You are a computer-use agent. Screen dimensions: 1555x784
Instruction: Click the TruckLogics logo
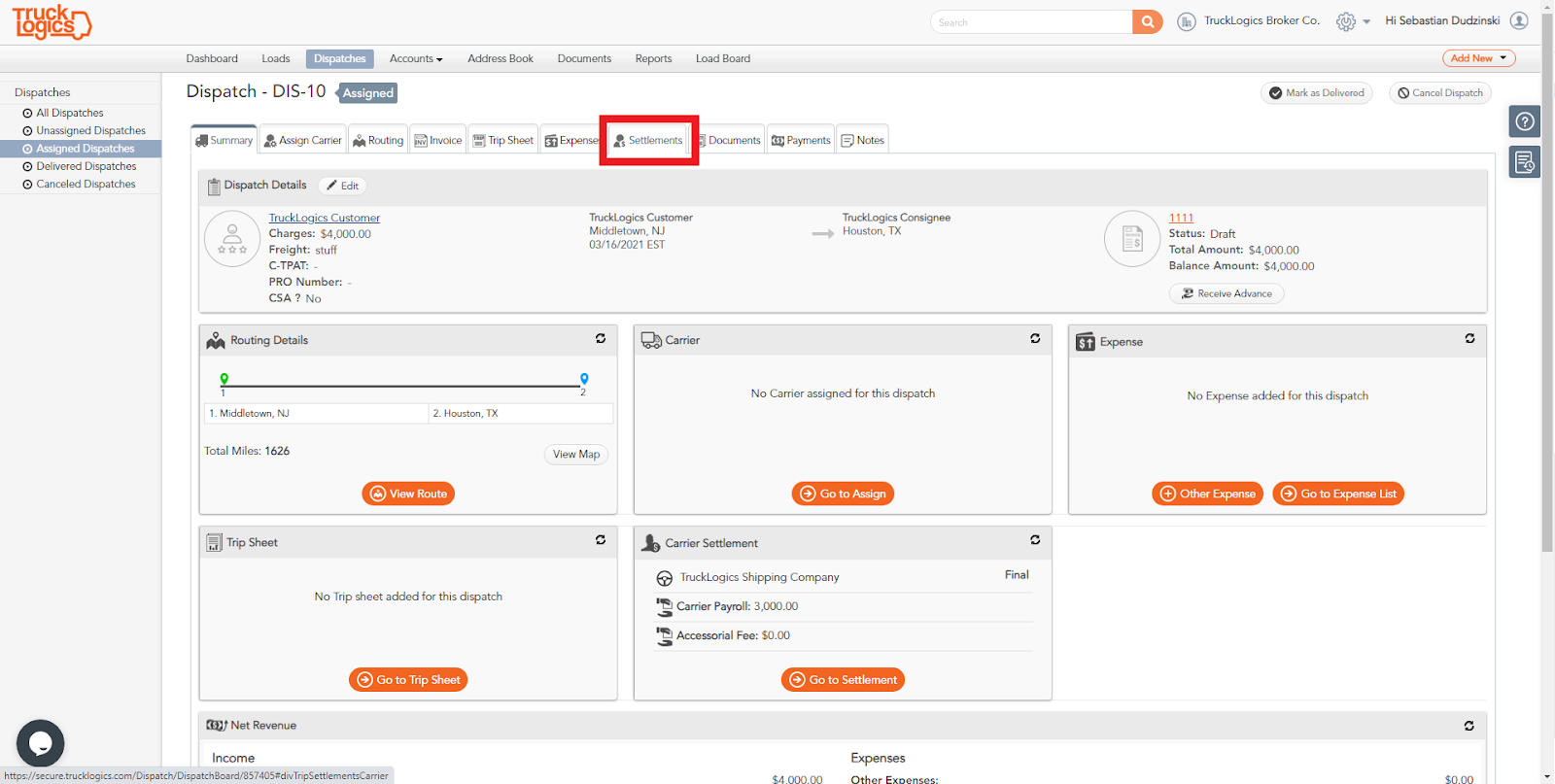tap(52, 21)
